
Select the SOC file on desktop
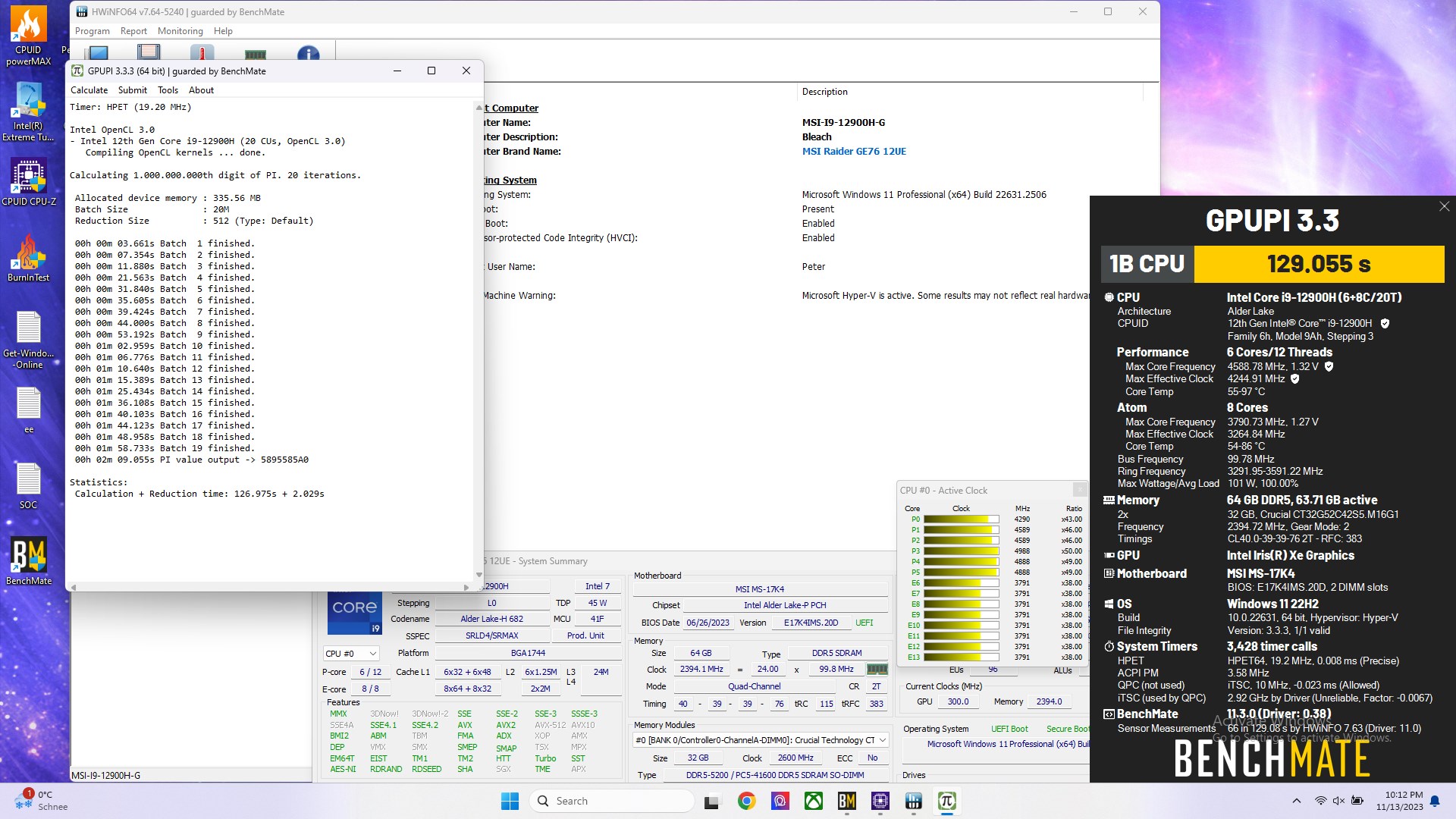pos(29,485)
